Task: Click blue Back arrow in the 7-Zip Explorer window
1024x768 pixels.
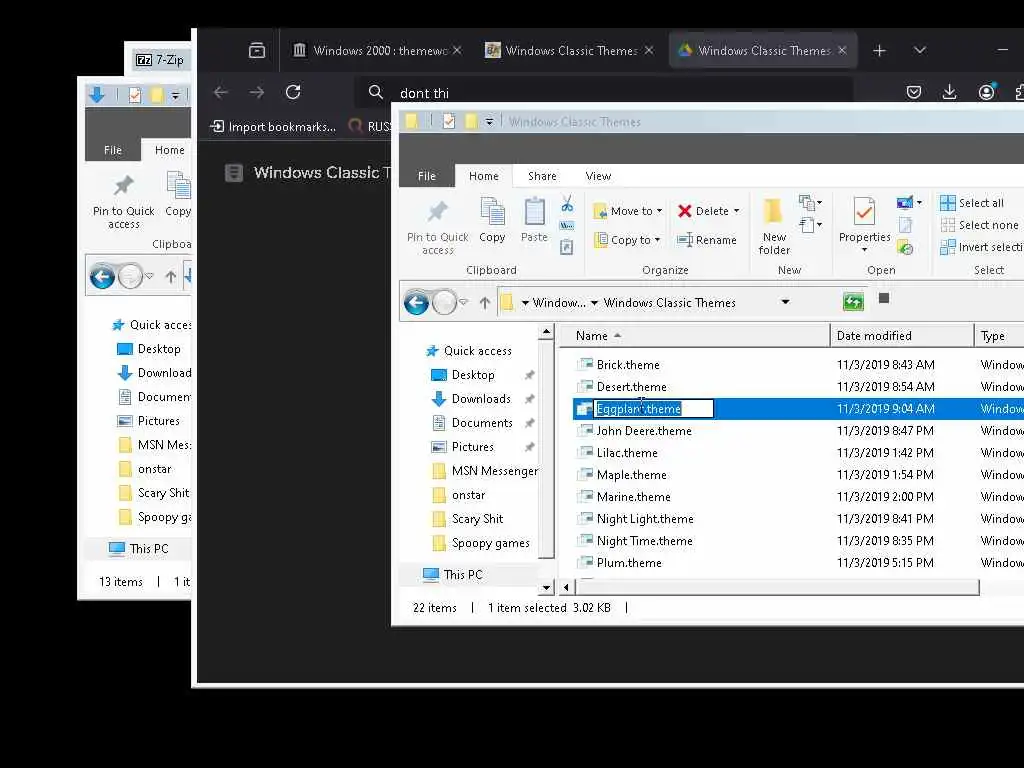Action: pos(102,276)
